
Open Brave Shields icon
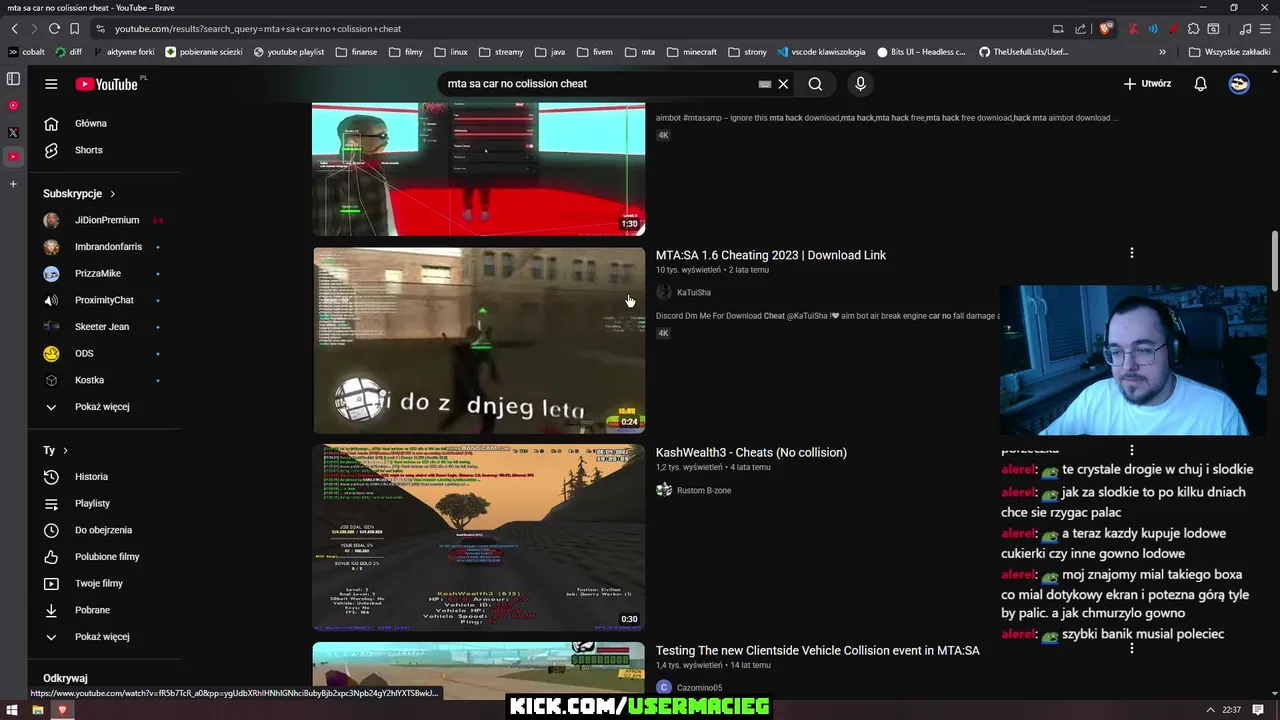(x=1105, y=29)
